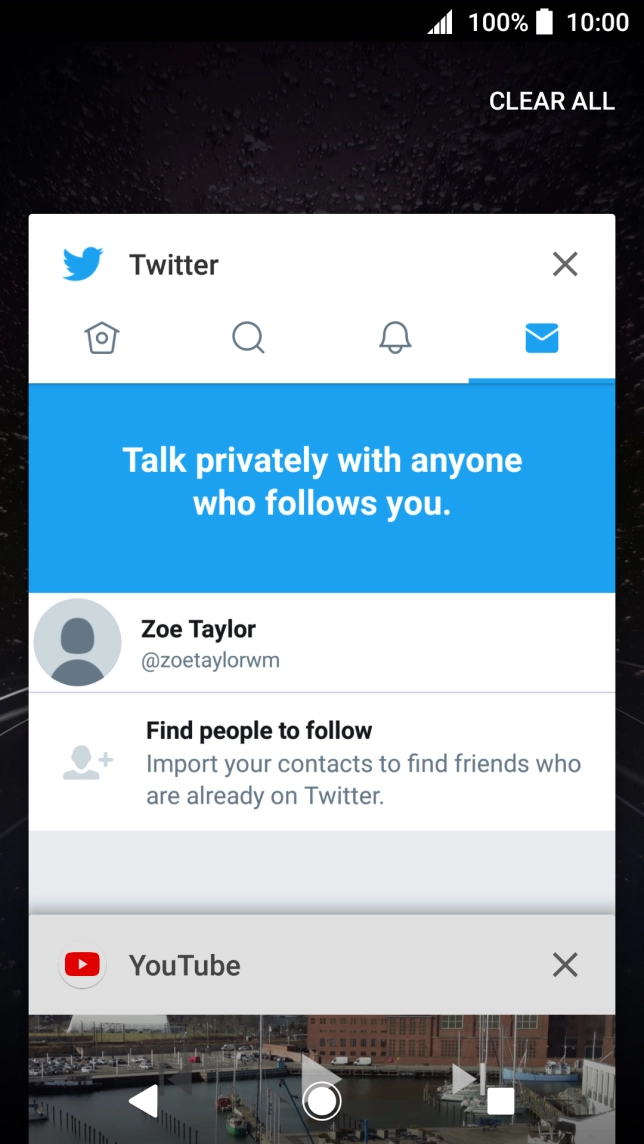The width and height of the screenshot is (644, 1144).
Task: Dismiss the Twitter app card
Action: click(x=565, y=264)
